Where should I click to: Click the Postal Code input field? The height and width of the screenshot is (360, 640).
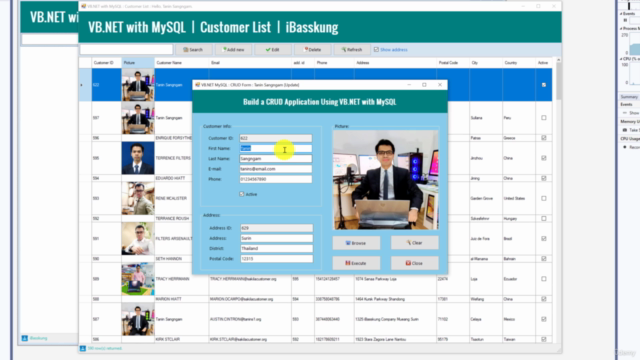point(277,258)
